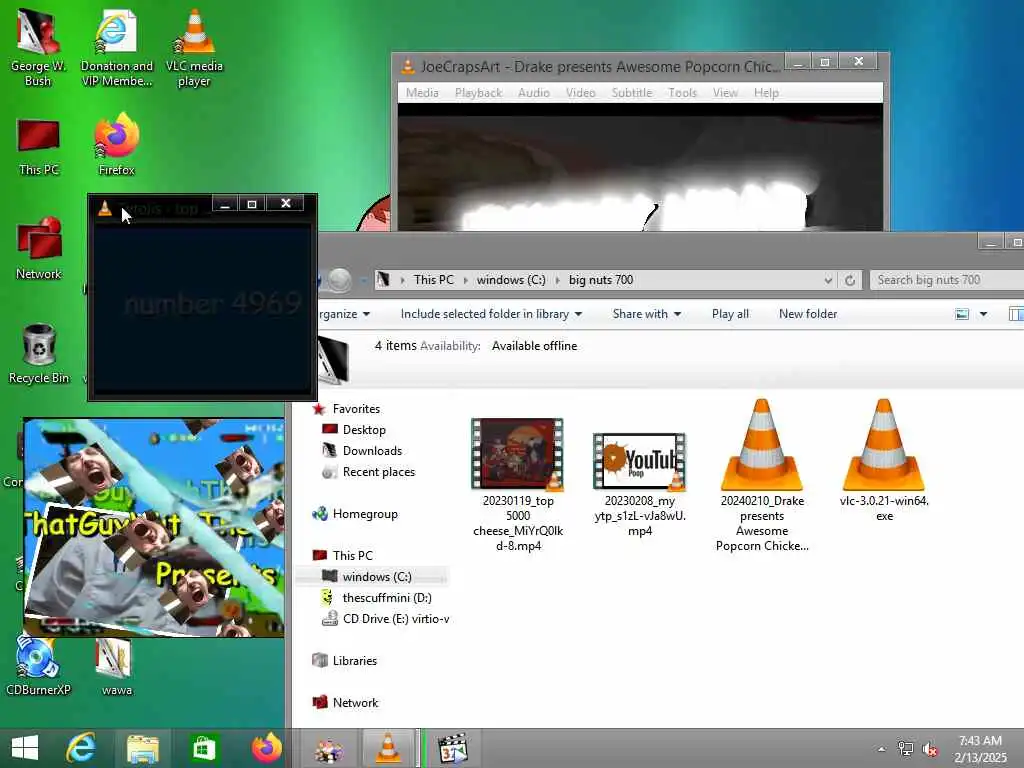
Task: Click the Windows Start button
Action: pos(25,748)
